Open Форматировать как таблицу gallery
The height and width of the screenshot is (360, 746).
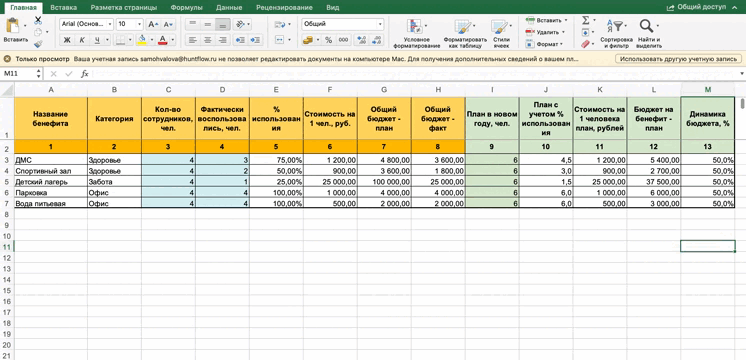tap(465, 34)
